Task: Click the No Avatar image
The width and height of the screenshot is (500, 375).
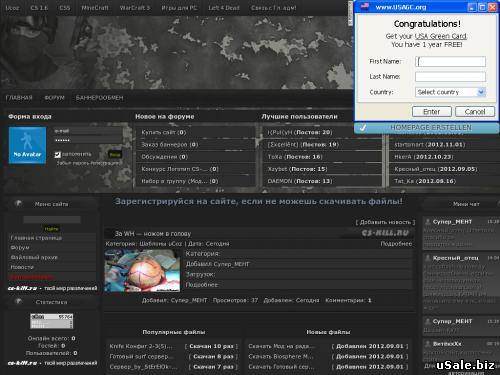Action: click(27, 145)
